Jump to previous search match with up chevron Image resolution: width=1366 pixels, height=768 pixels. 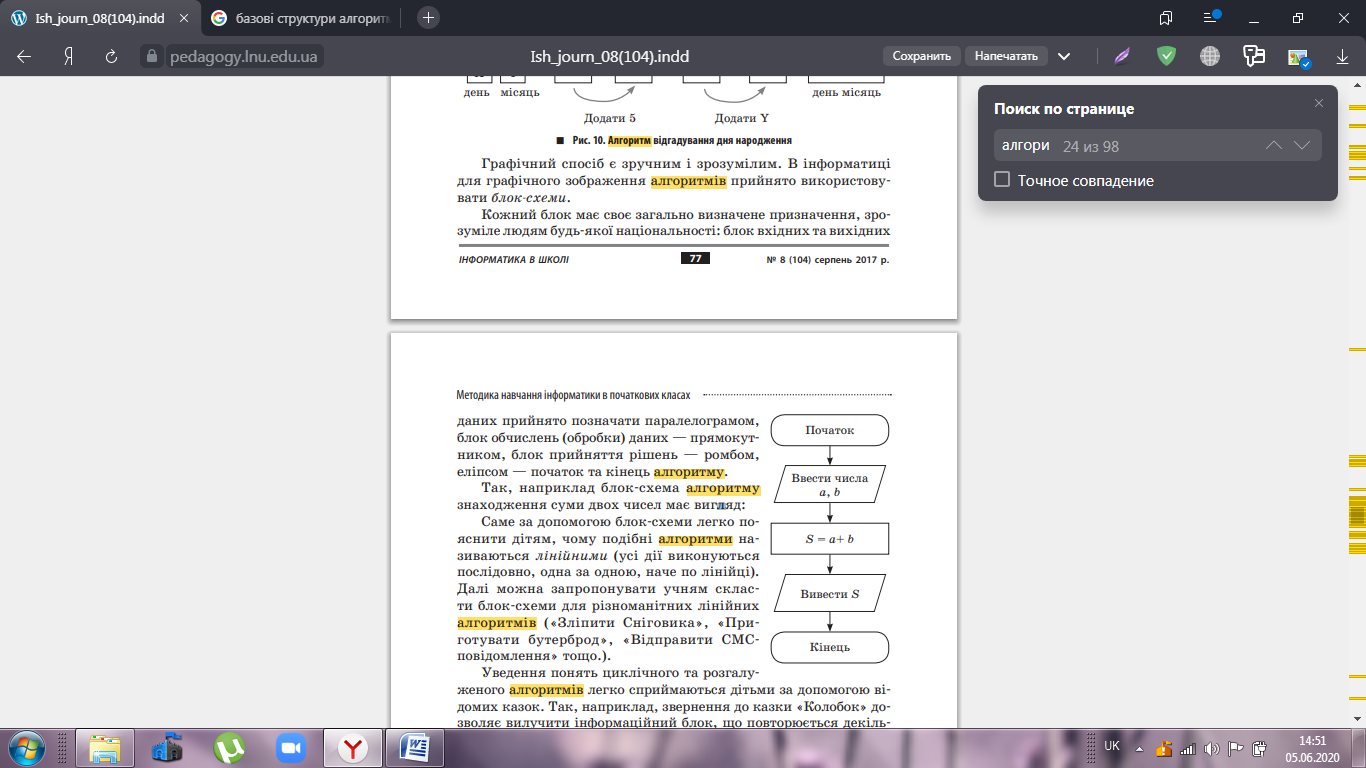pyautogui.click(x=1273, y=146)
